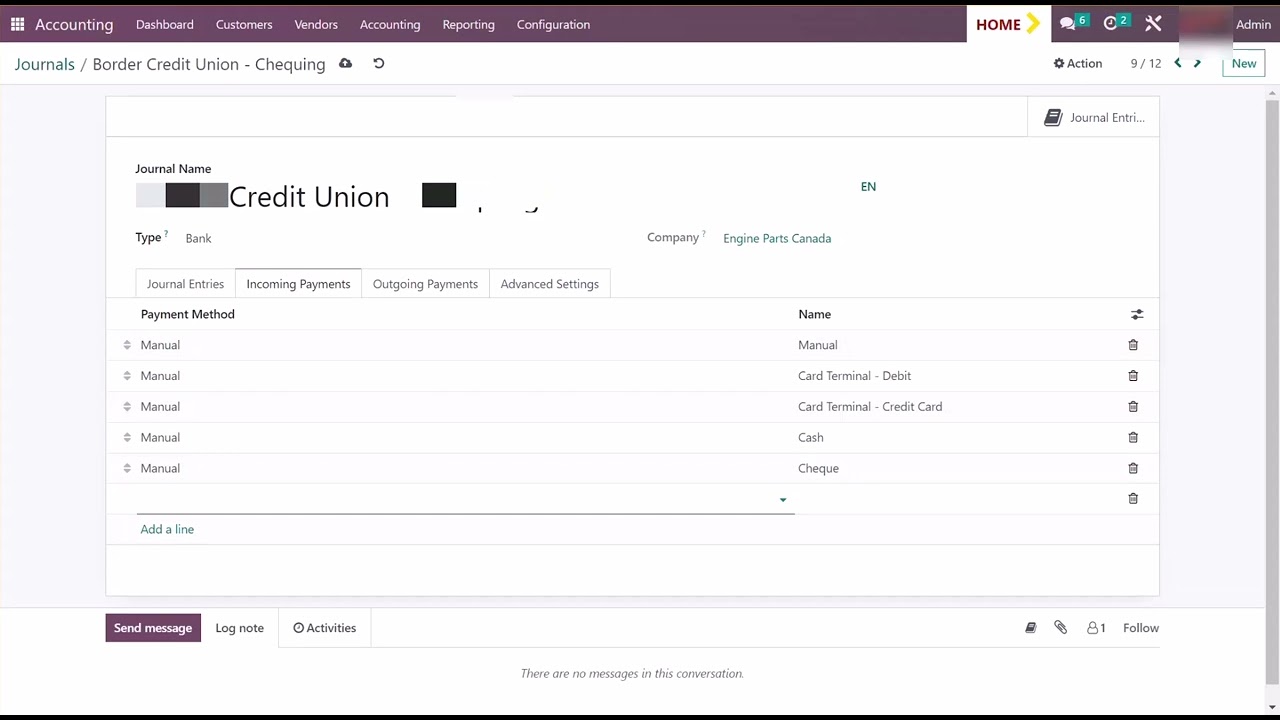Click the drag handle of first Manual row

127,345
